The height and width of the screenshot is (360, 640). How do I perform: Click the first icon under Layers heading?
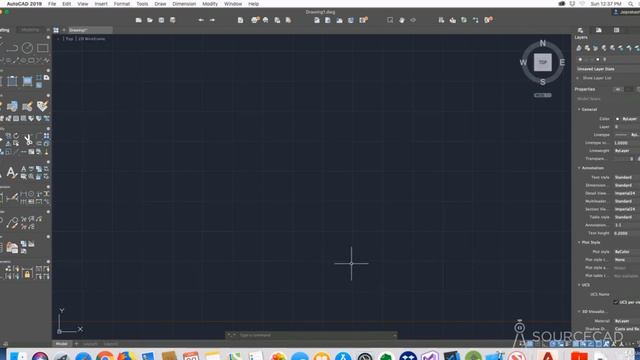pyautogui.click(x=579, y=48)
